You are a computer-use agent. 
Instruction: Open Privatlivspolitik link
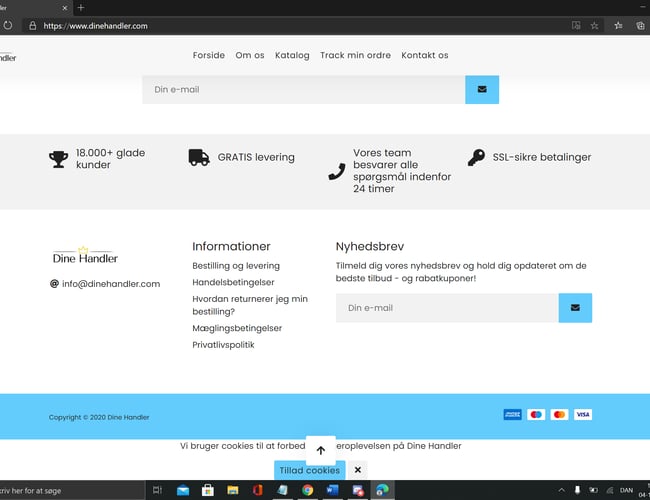coord(223,344)
